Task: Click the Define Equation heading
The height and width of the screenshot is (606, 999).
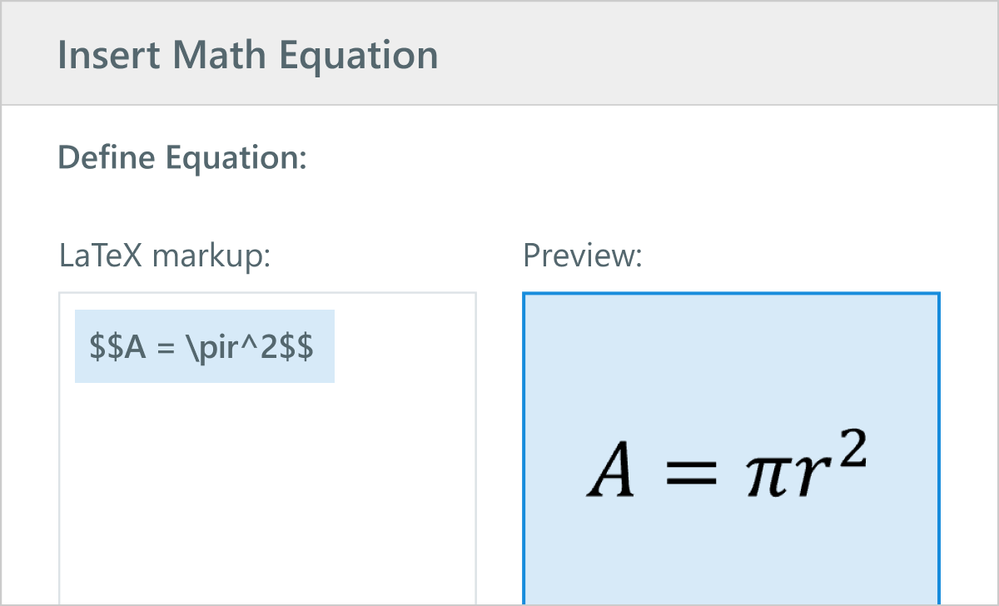Action: tap(182, 157)
